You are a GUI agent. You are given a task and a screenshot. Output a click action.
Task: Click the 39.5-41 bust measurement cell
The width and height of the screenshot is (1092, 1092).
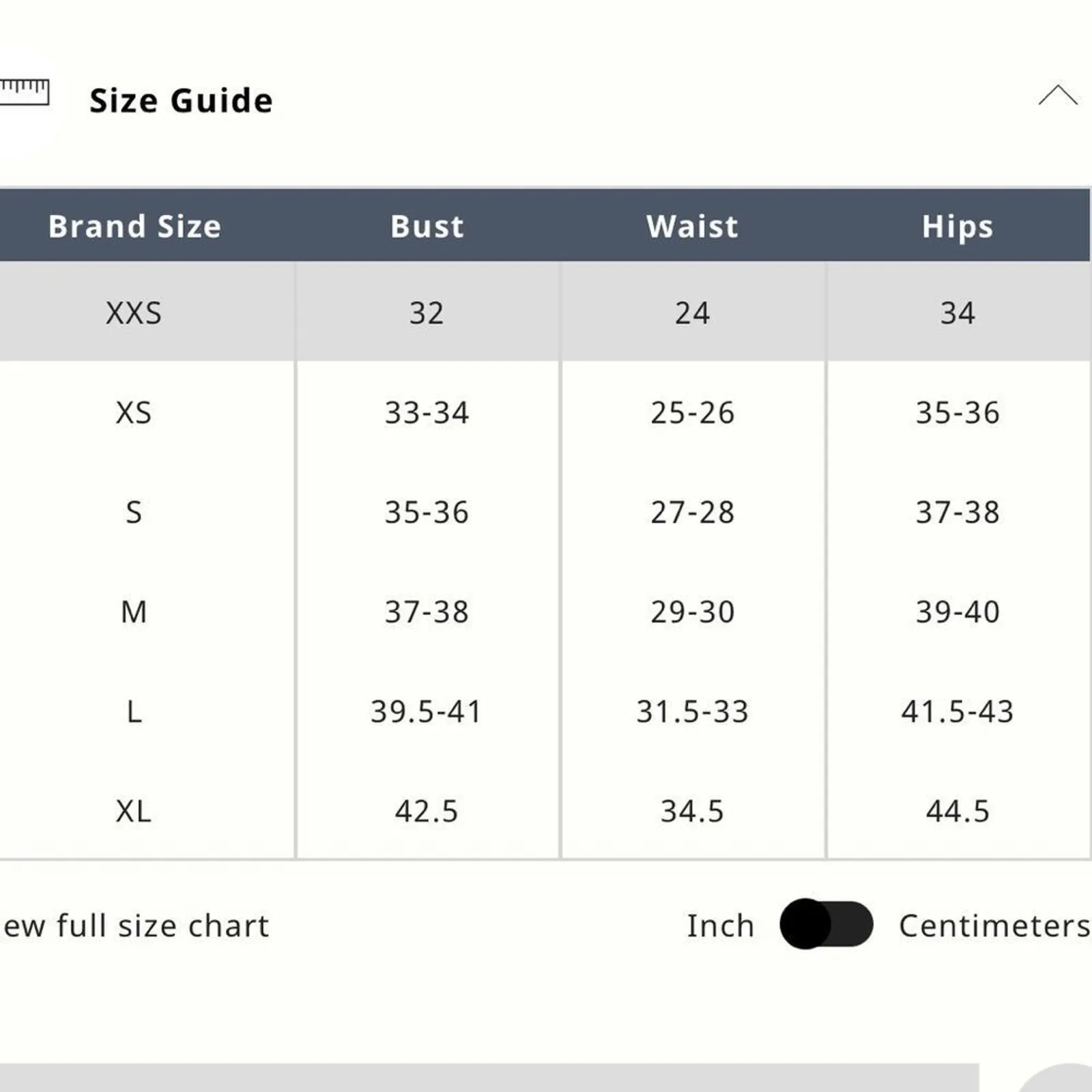coord(427,711)
